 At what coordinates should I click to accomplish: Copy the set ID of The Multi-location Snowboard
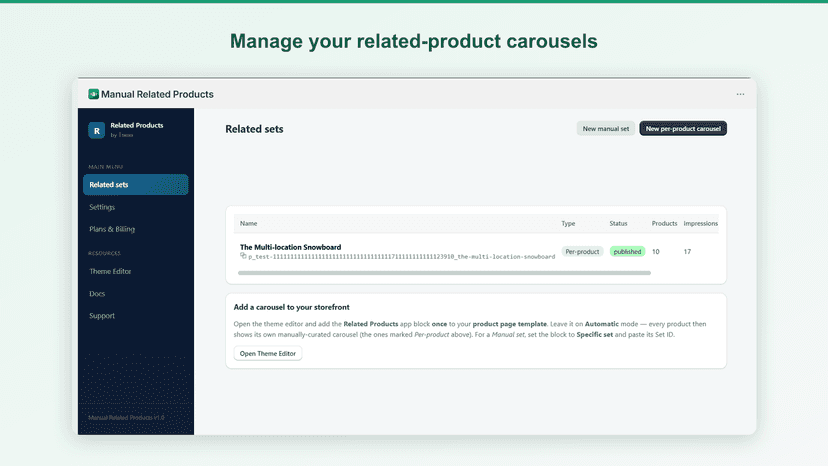tap(243, 256)
